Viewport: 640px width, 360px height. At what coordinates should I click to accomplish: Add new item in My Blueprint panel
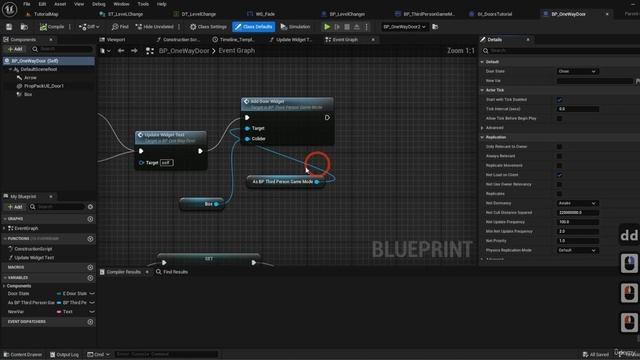(x=15, y=207)
